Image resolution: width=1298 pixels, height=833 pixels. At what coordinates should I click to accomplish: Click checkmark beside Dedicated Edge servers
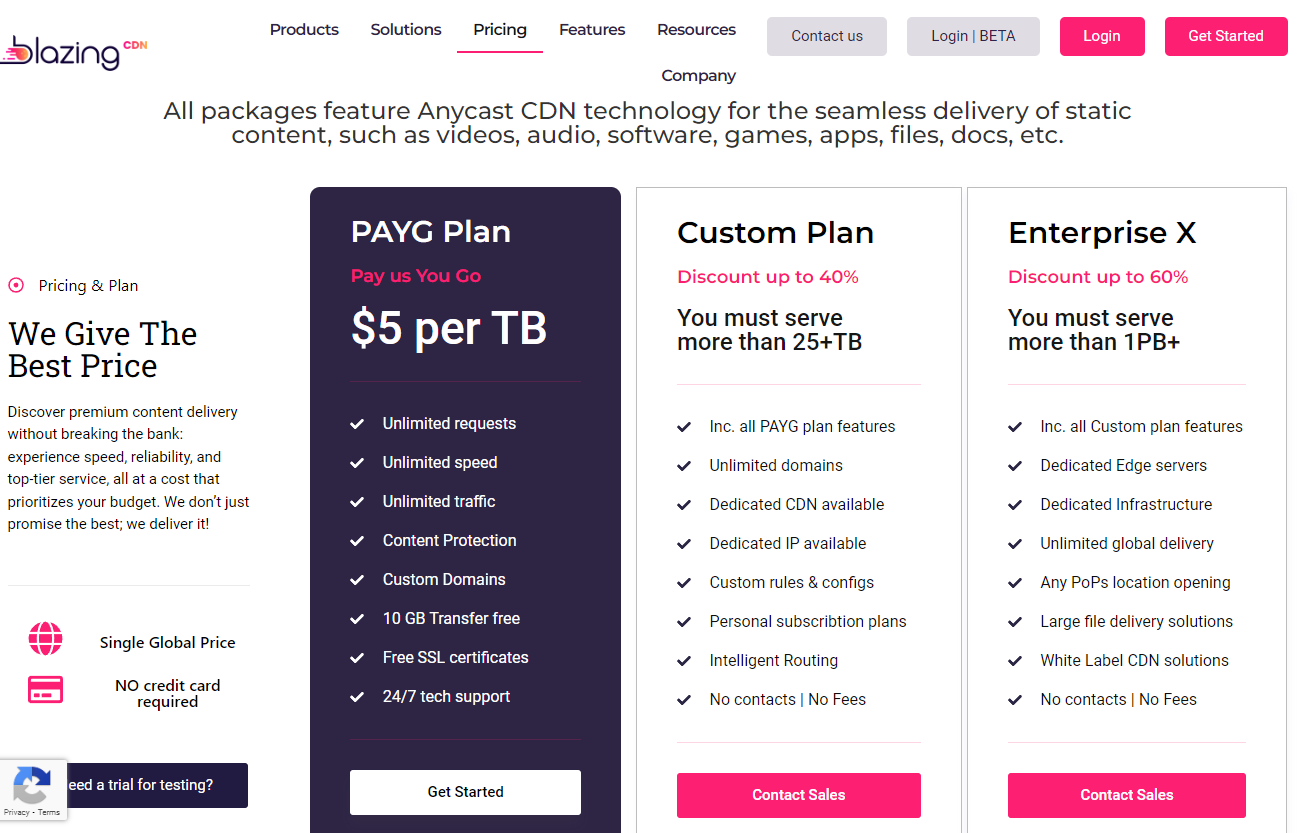click(1015, 466)
